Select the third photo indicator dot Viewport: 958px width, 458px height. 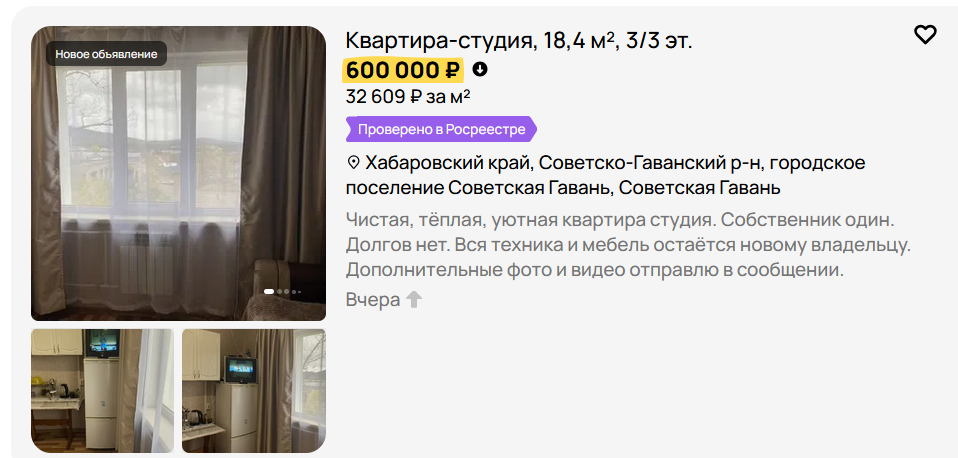pyautogui.click(x=287, y=291)
